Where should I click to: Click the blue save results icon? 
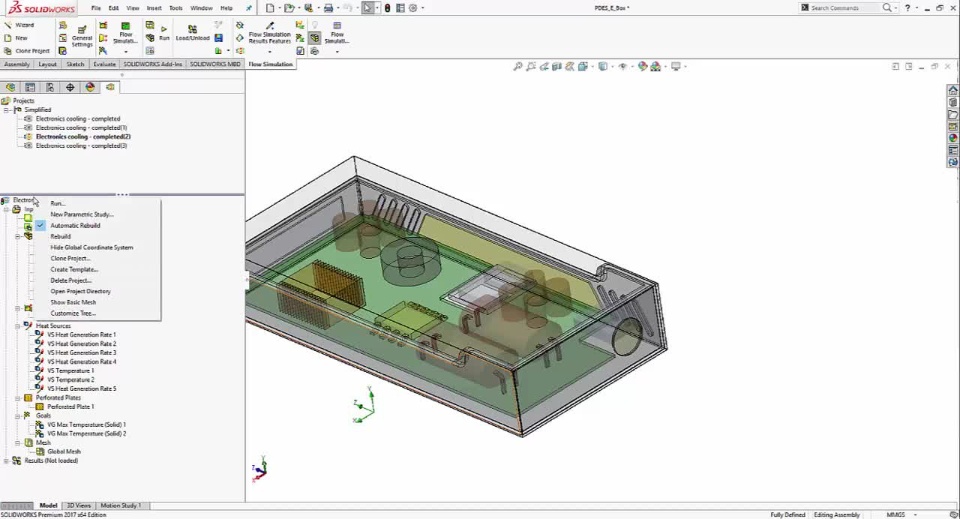coord(219,38)
